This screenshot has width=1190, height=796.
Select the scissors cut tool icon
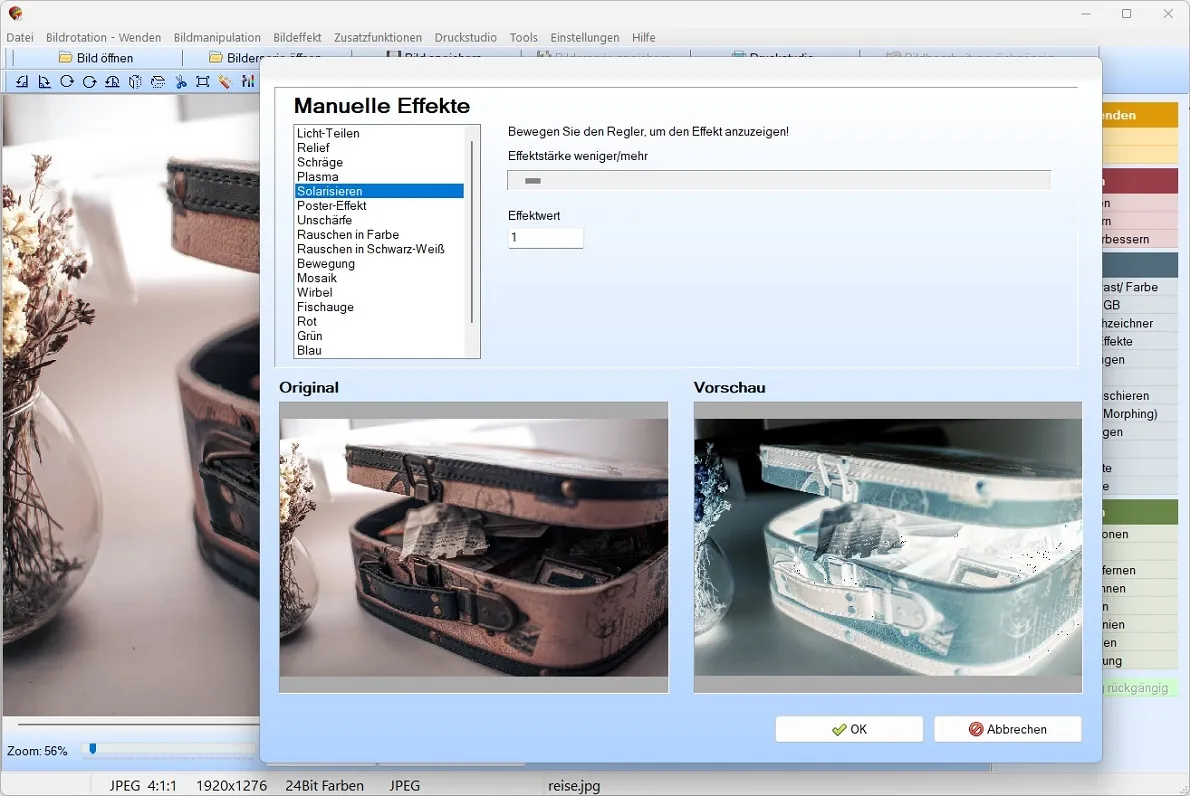181,81
